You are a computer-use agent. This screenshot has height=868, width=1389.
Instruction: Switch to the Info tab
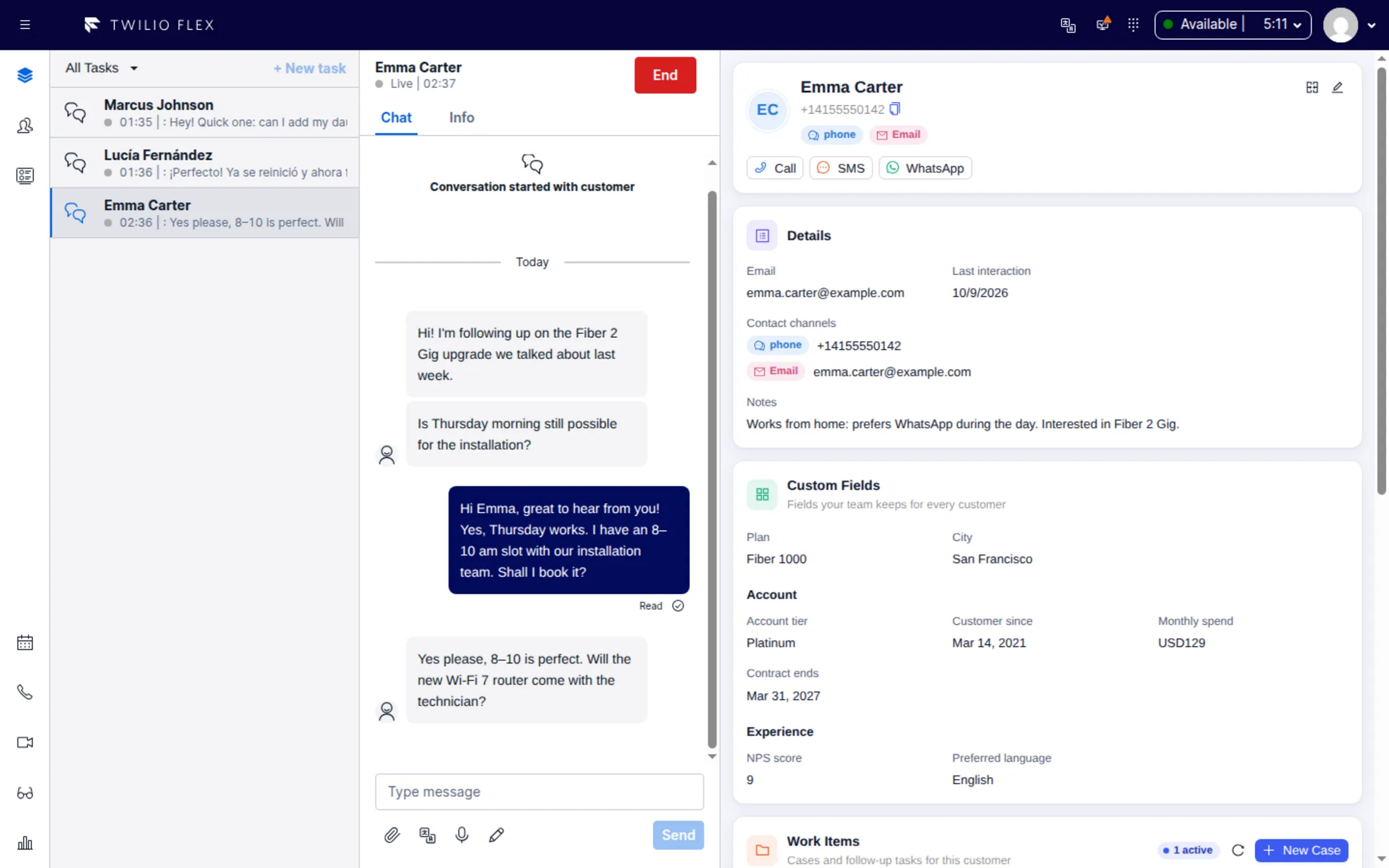(x=461, y=117)
